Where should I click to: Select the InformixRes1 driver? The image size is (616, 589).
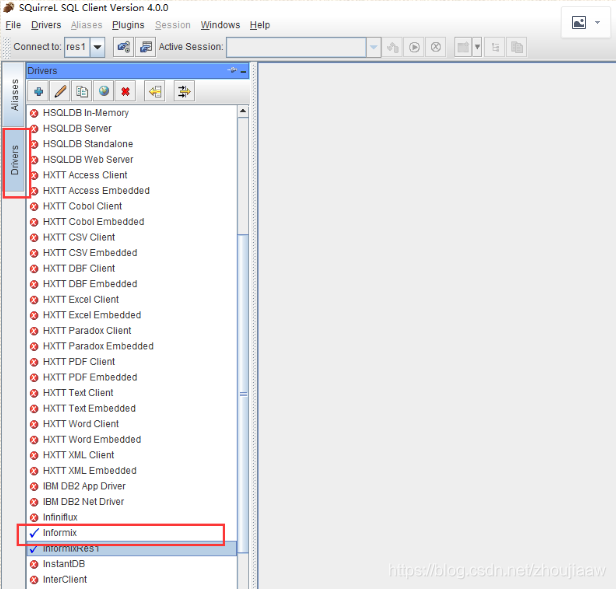(x=132, y=548)
